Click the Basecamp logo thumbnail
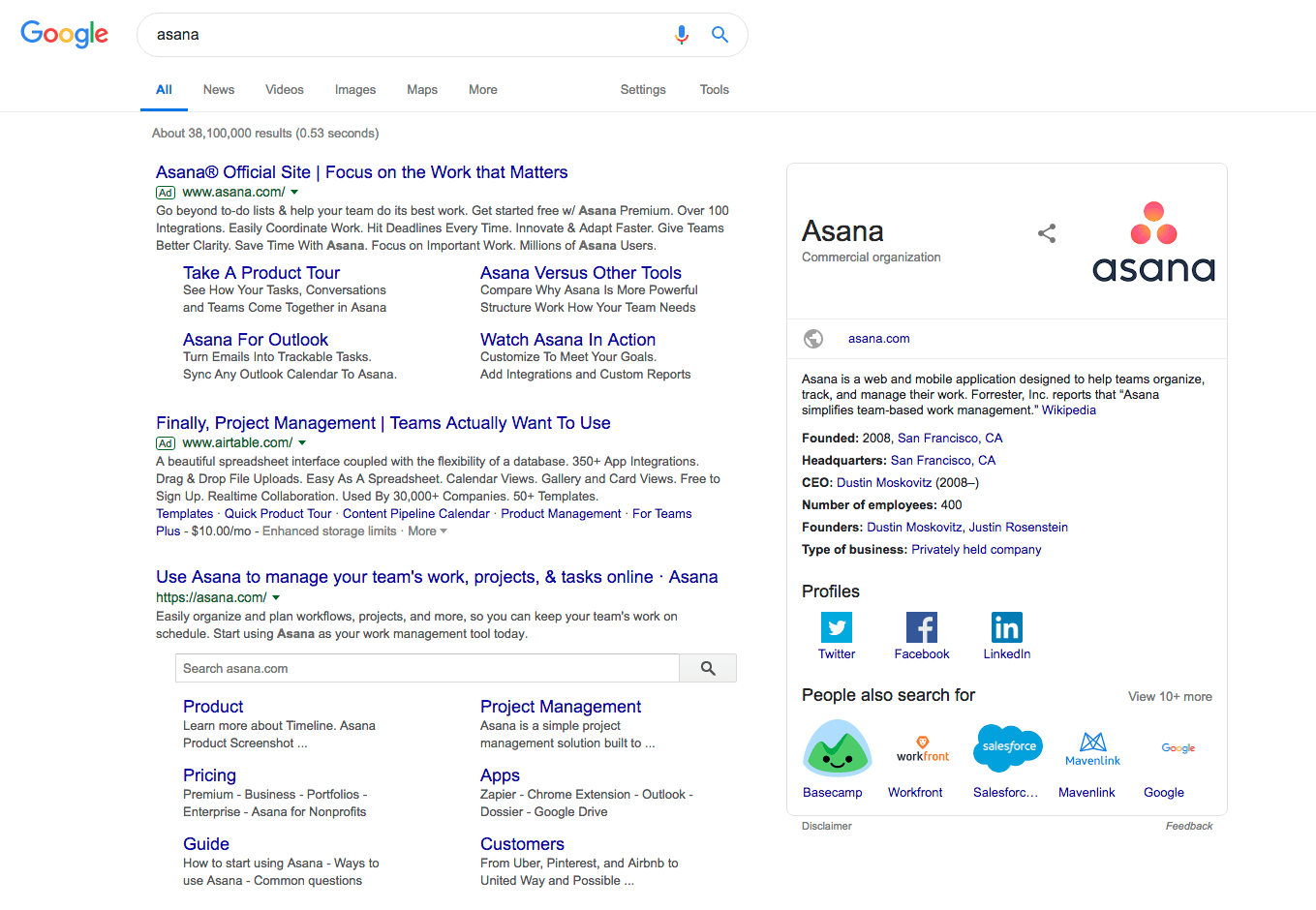1316x910 pixels. [838, 748]
